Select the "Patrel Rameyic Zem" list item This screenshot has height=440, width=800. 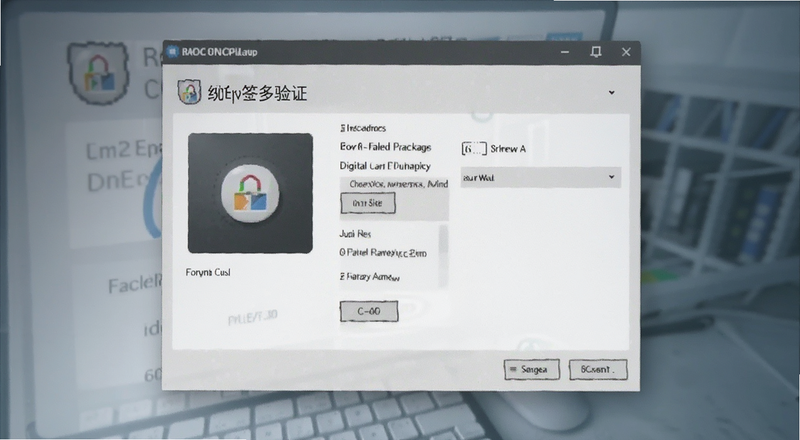(383, 253)
